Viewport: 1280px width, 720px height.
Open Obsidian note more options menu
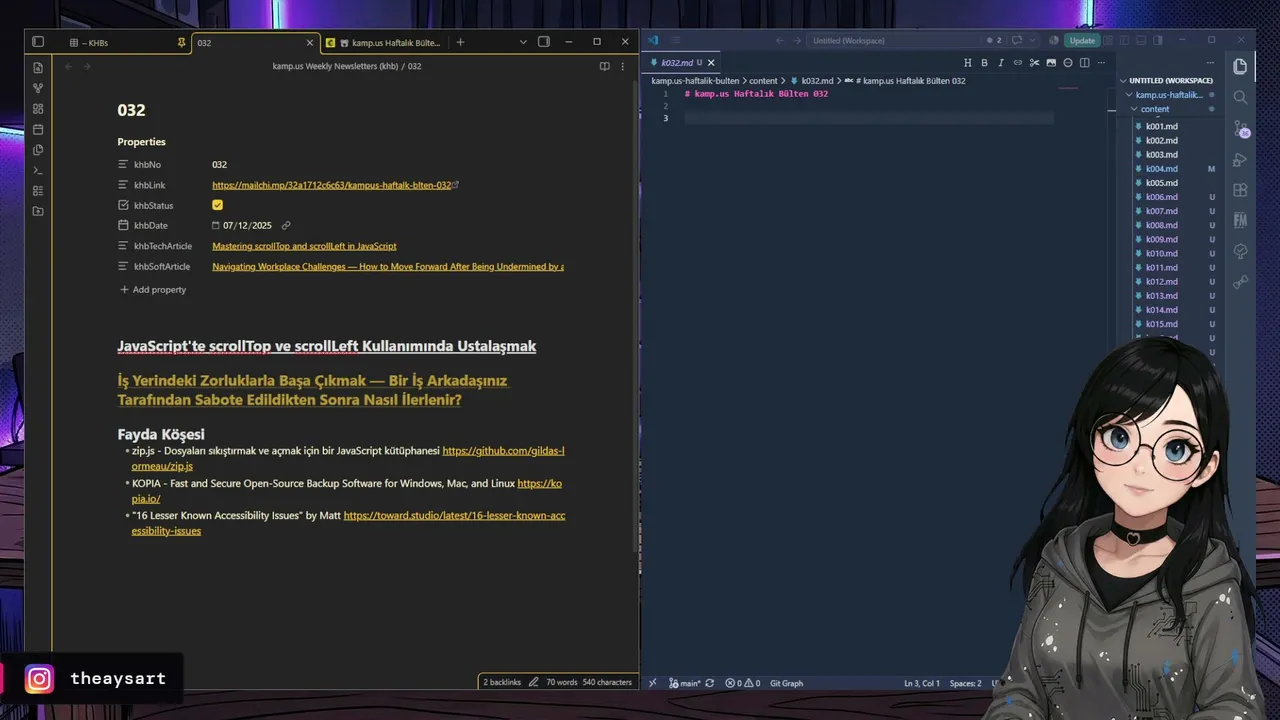click(623, 66)
